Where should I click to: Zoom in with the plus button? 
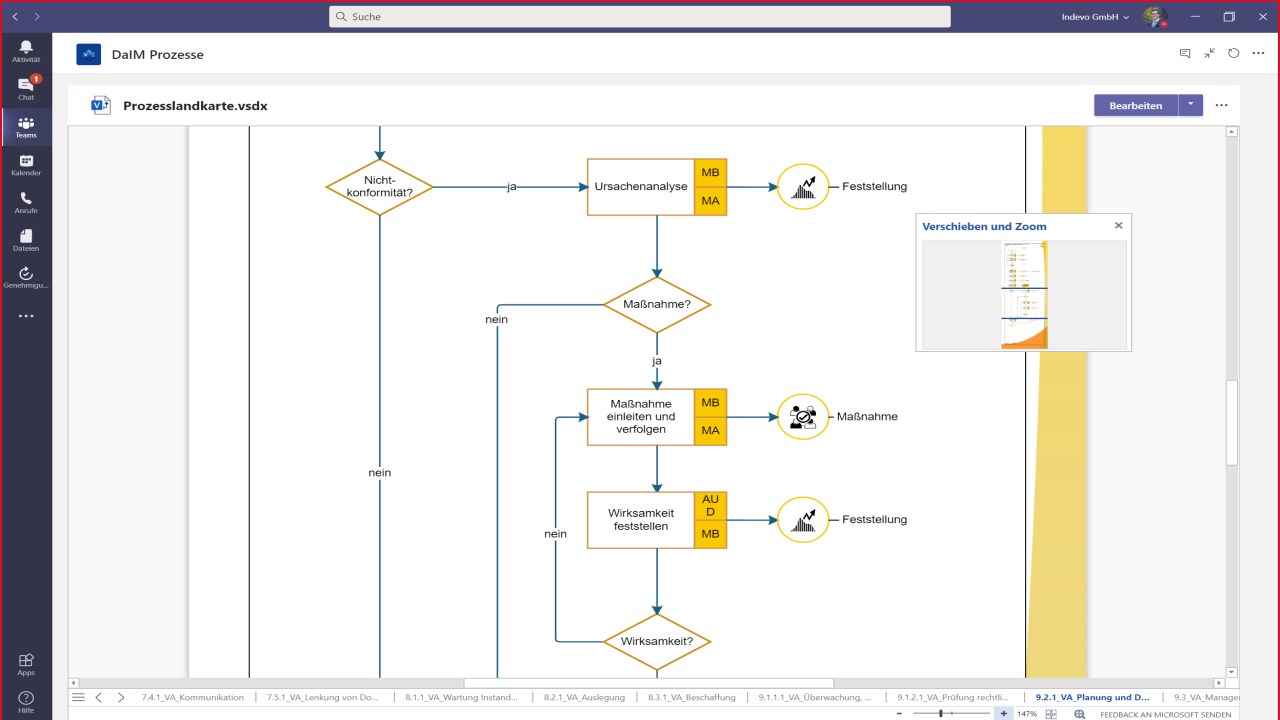click(1004, 714)
